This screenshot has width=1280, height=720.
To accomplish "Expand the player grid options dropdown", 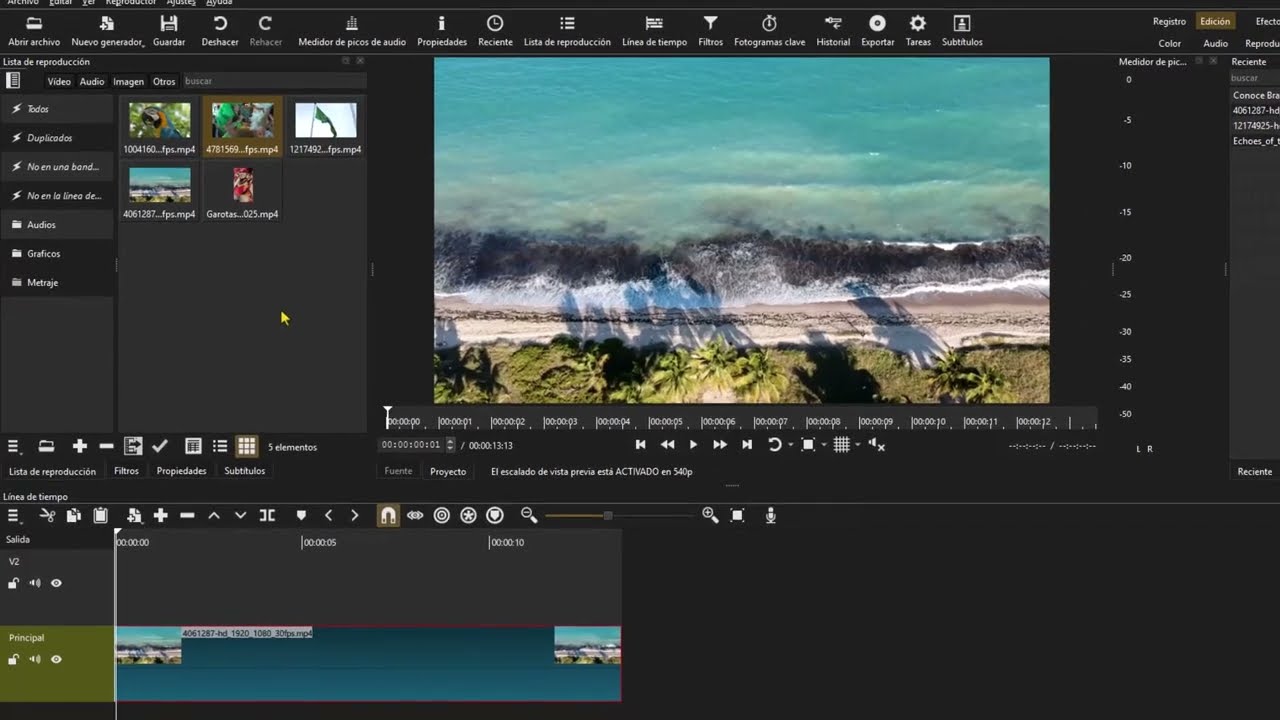I will [858, 445].
